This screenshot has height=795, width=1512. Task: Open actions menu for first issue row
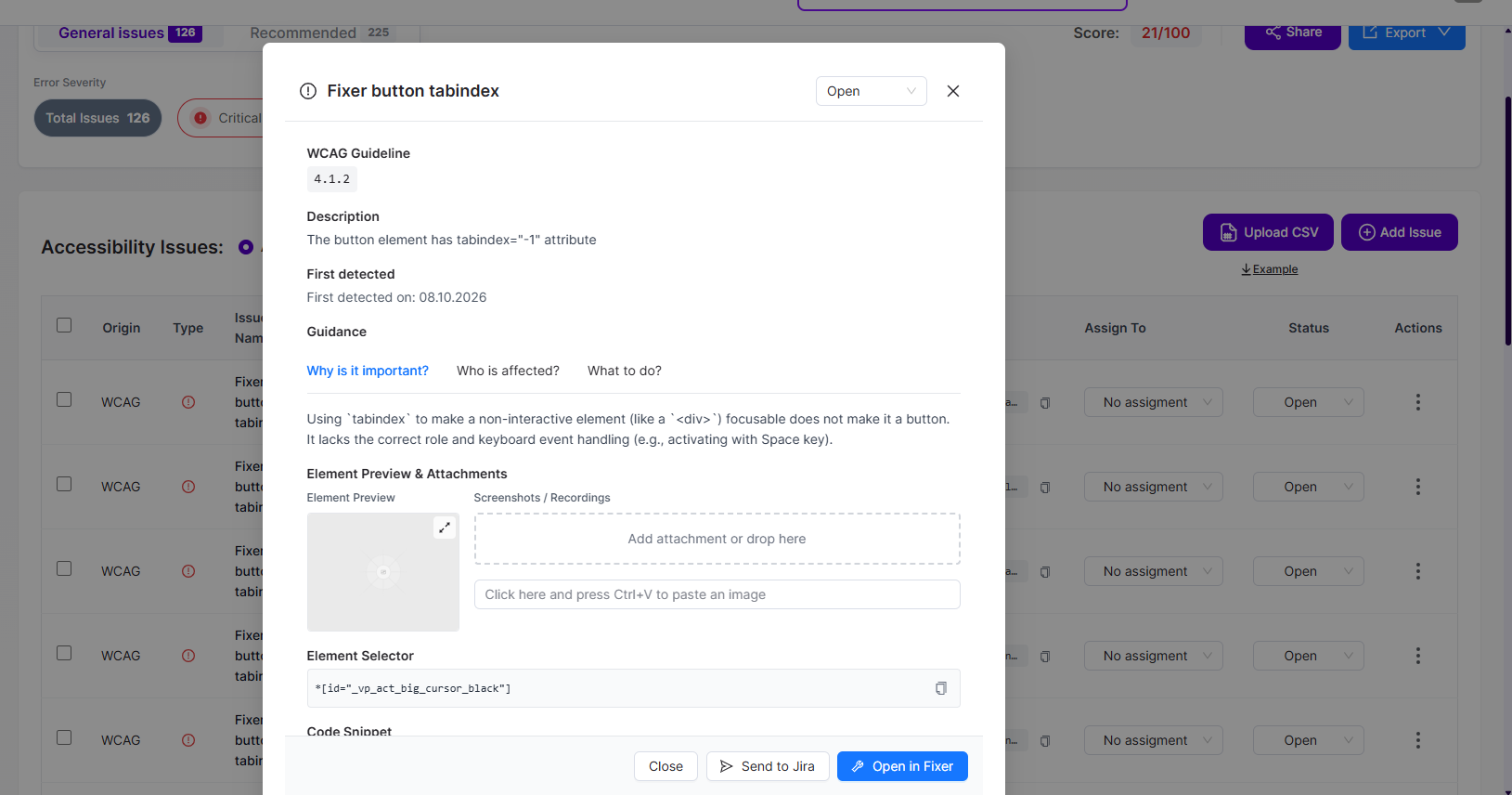(1417, 402)
